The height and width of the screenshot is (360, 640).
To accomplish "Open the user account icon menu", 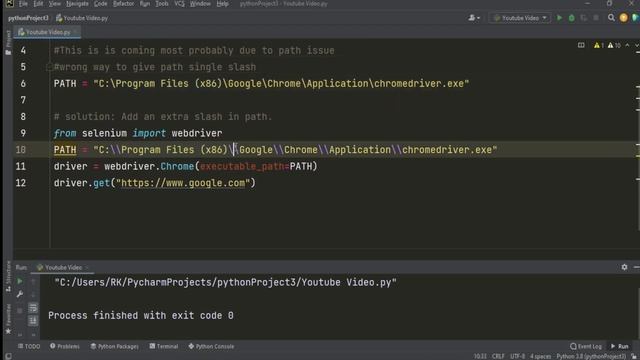I will tap(473, 18).
